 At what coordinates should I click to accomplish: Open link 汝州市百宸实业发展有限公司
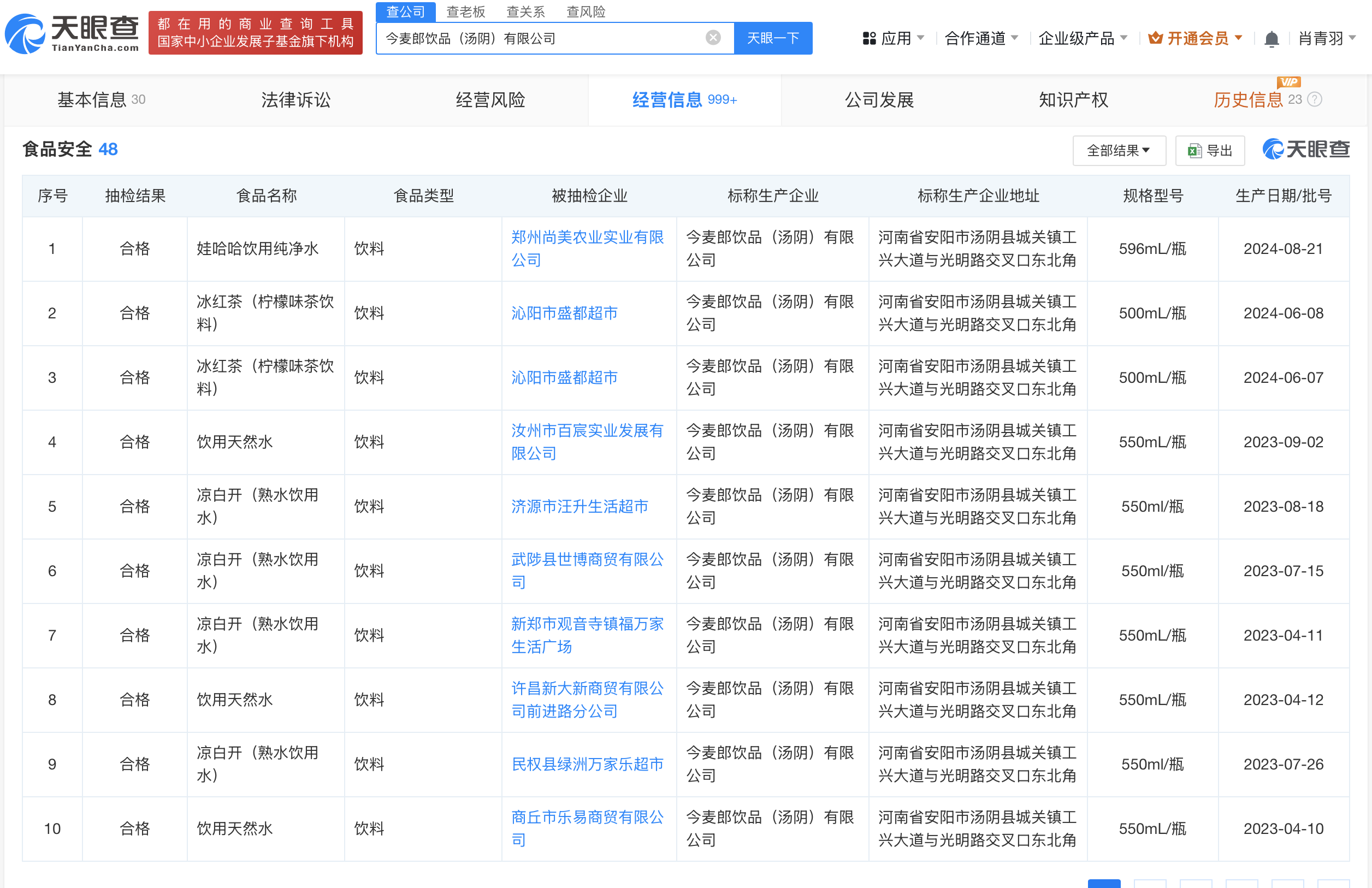coord(588,442)
